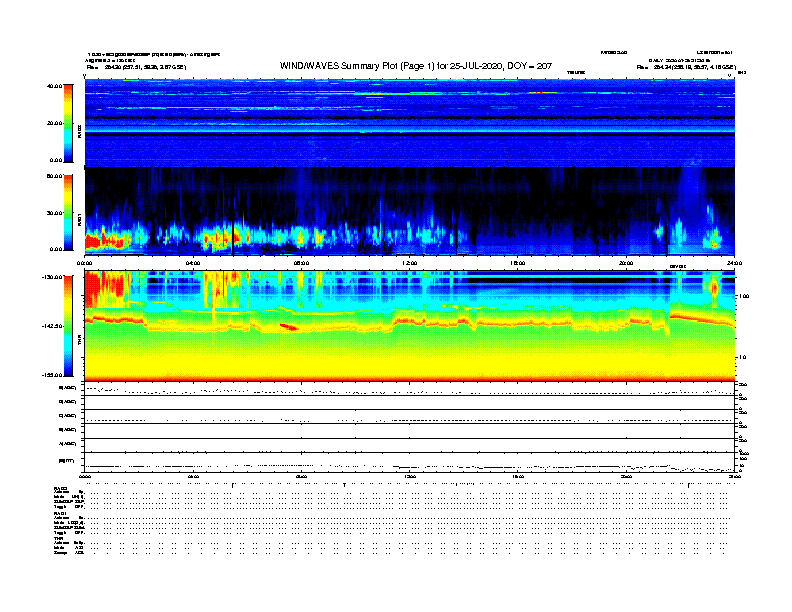Click the 12:00 tick label under RAD1 panel
This screenshot has height=612, width=792.
tap(410, 263)
